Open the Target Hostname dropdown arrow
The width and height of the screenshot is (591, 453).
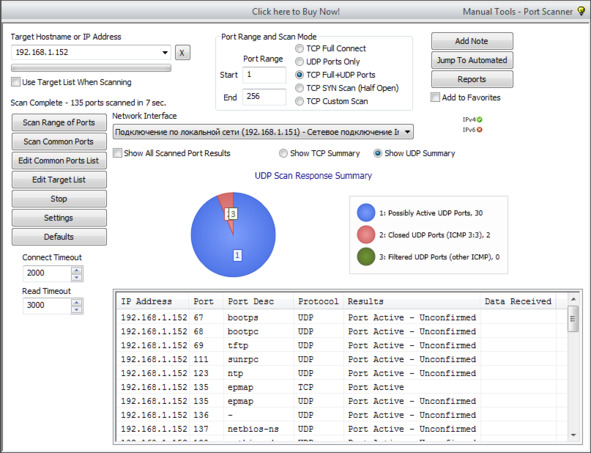165,52
